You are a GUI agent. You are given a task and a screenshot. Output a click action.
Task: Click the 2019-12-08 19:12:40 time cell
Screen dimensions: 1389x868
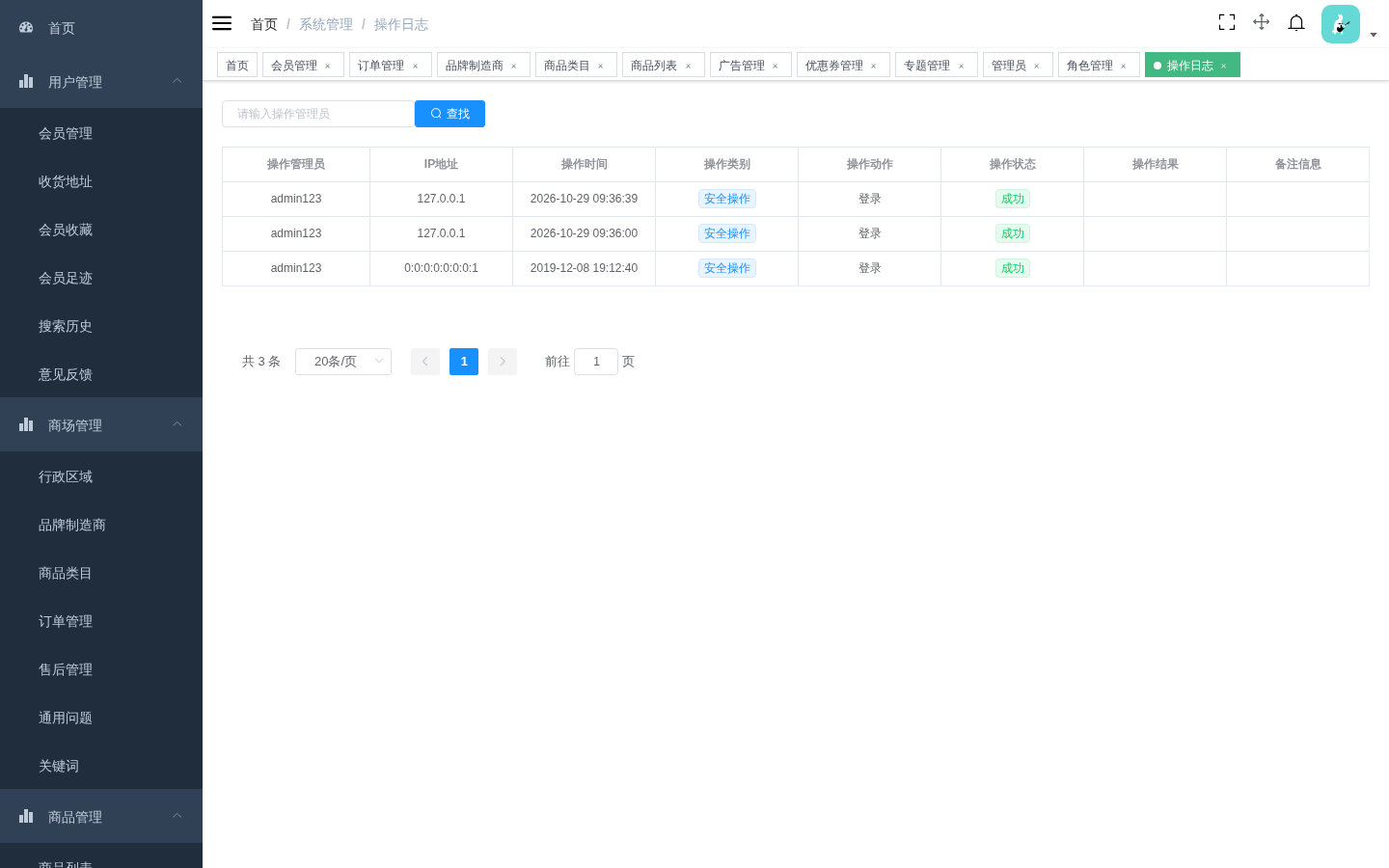pos(584,268)
